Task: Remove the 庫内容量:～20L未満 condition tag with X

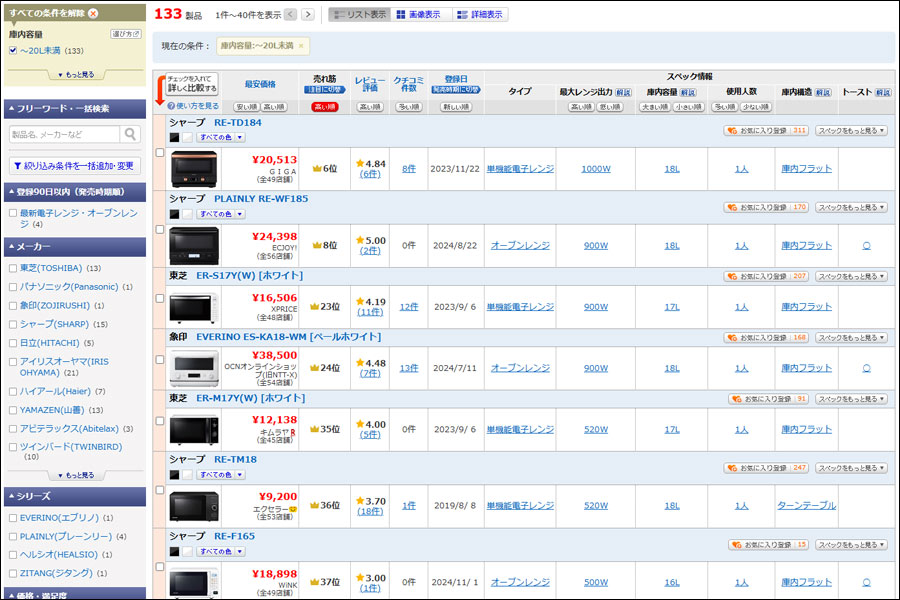Action: [x=301, y=46]
